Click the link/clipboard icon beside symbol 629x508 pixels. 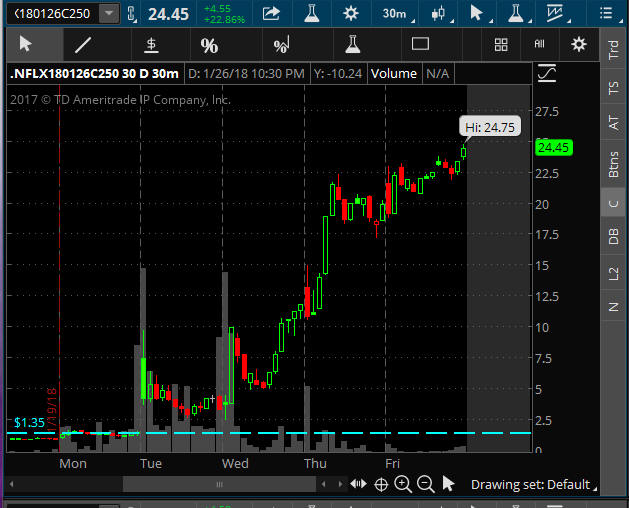point(132,14)
